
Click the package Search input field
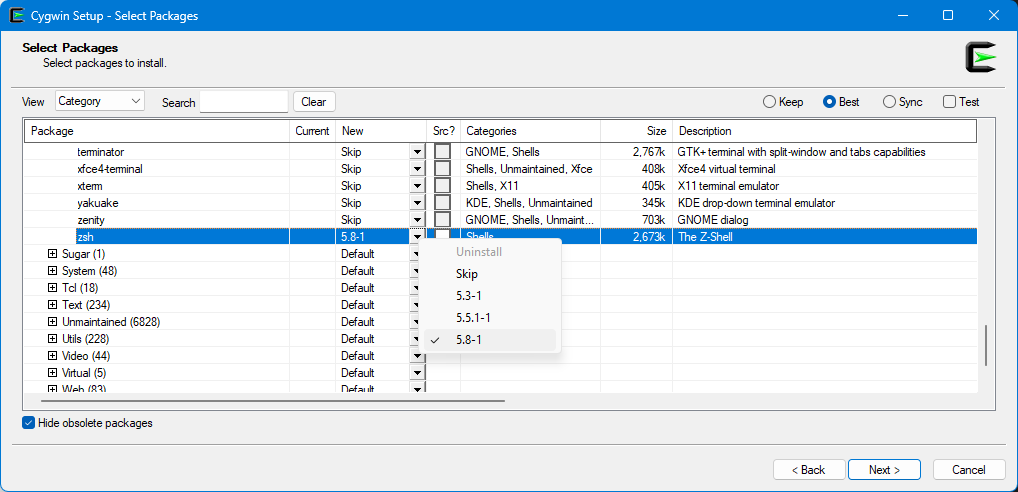(x=243, y=102)
